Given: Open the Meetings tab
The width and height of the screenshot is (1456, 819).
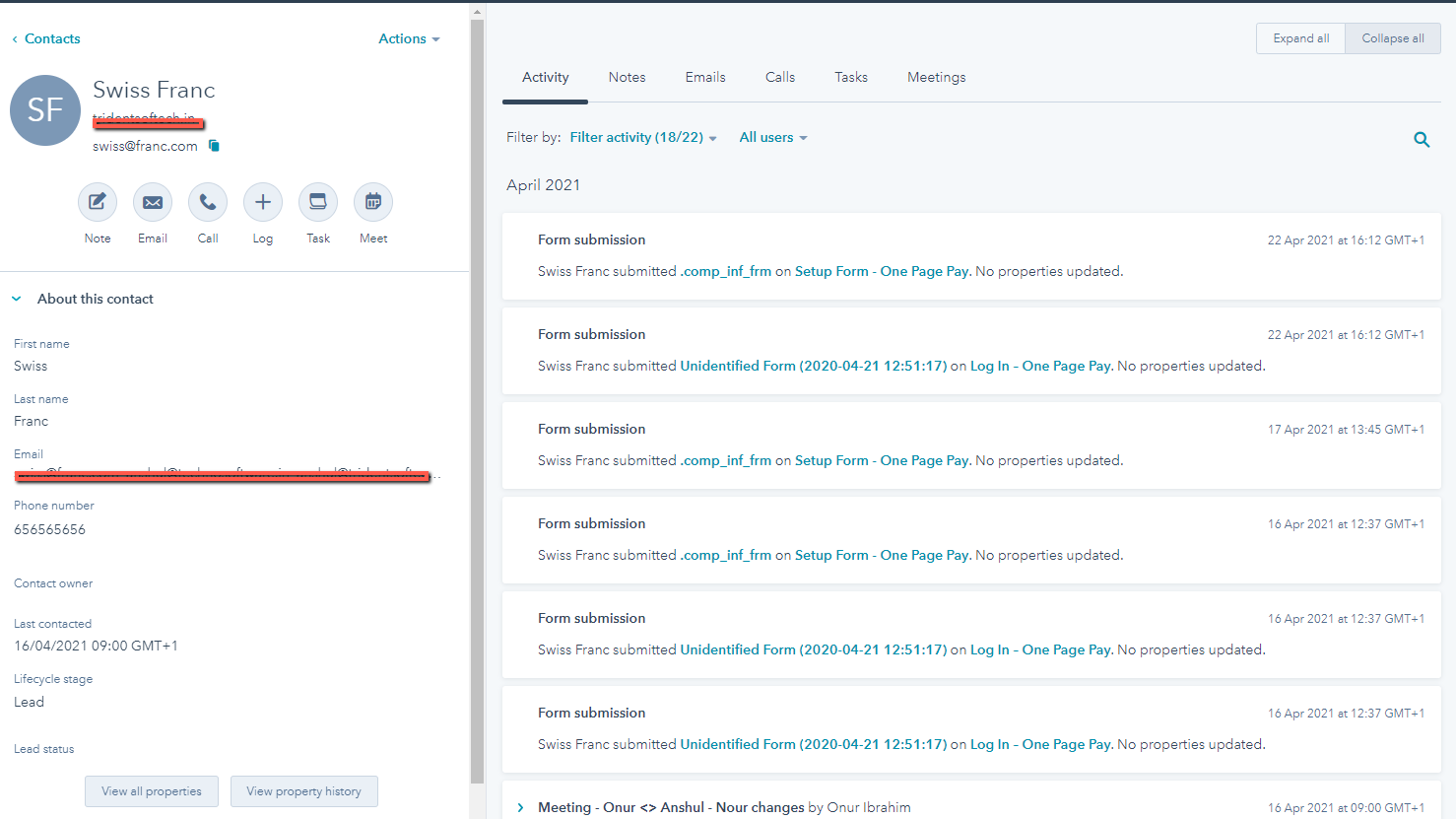Looking at the screenshot, I should point(936,77).
